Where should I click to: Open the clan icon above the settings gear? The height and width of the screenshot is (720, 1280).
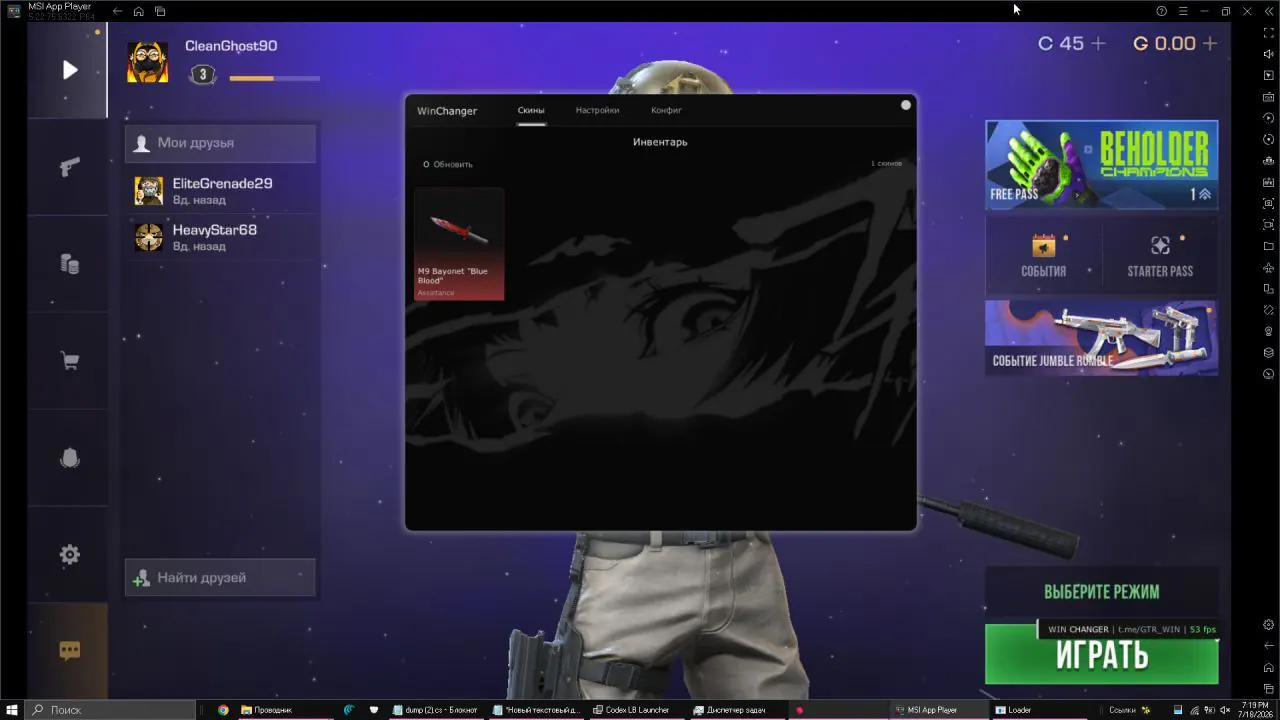69,458
